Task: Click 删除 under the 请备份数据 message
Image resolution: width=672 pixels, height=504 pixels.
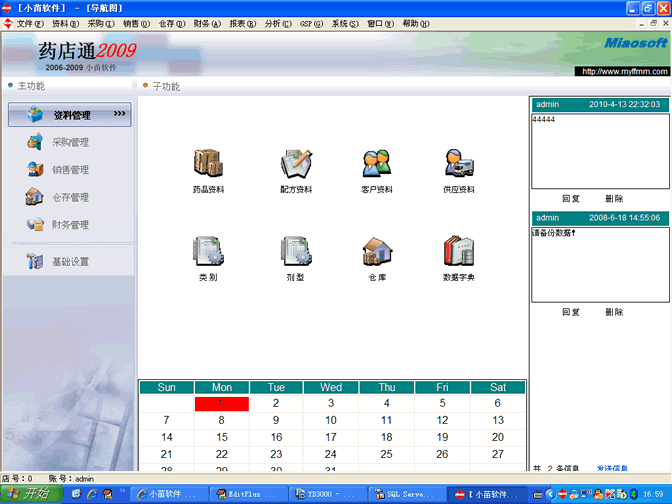Action: (x=614, y=312)
